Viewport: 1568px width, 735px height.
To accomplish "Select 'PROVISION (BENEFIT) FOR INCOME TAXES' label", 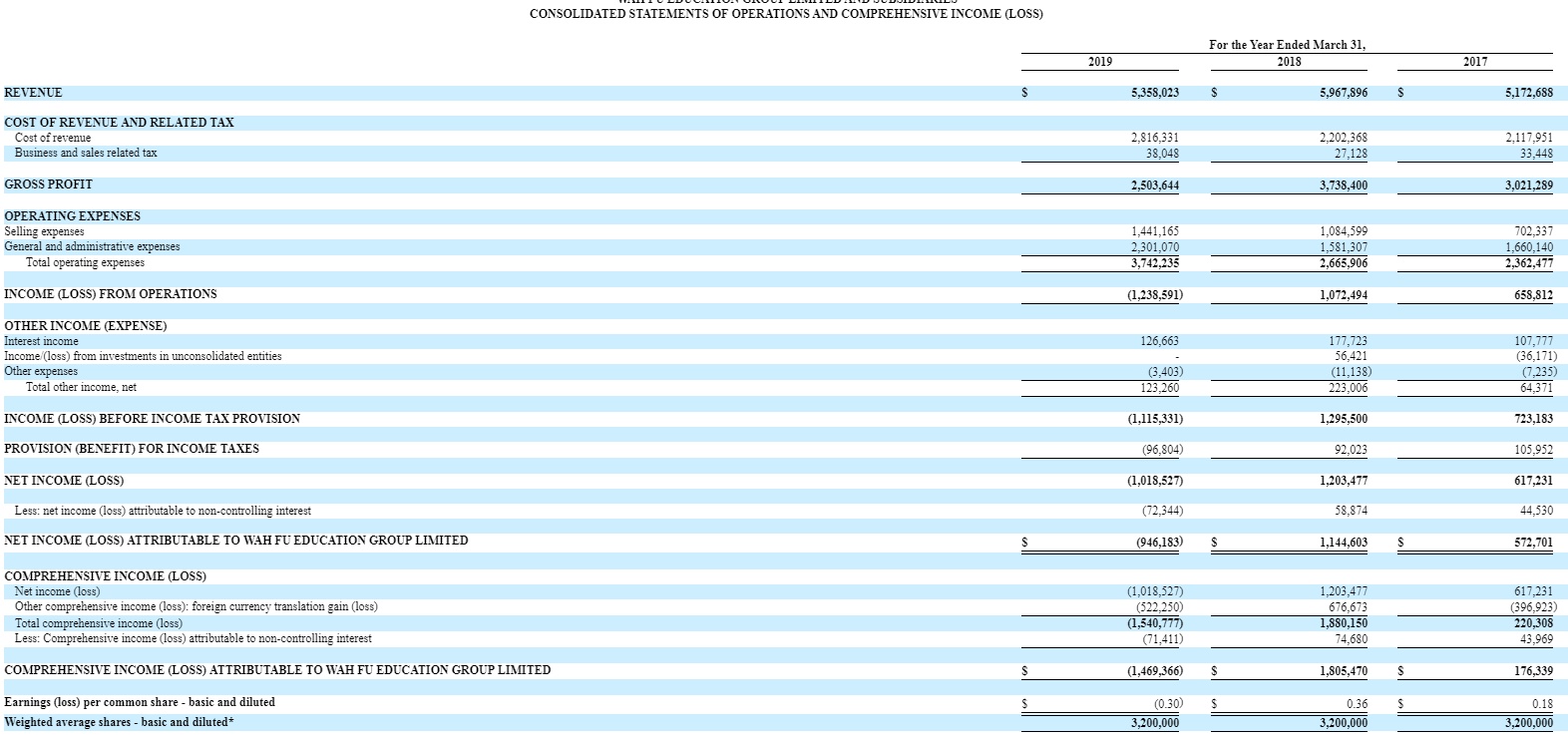I will click(x=132, y=449).
